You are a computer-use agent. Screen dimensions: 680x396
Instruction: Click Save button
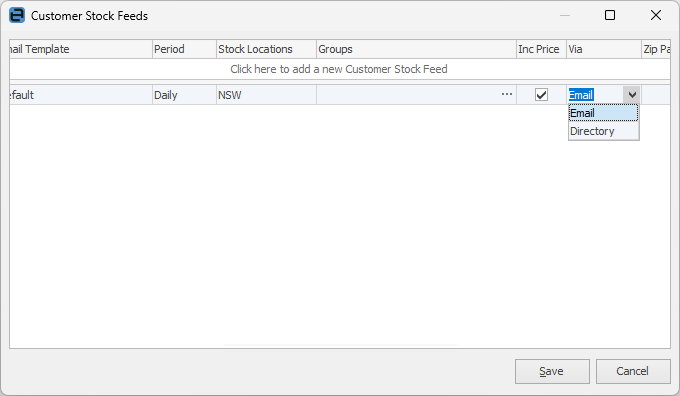552,371
